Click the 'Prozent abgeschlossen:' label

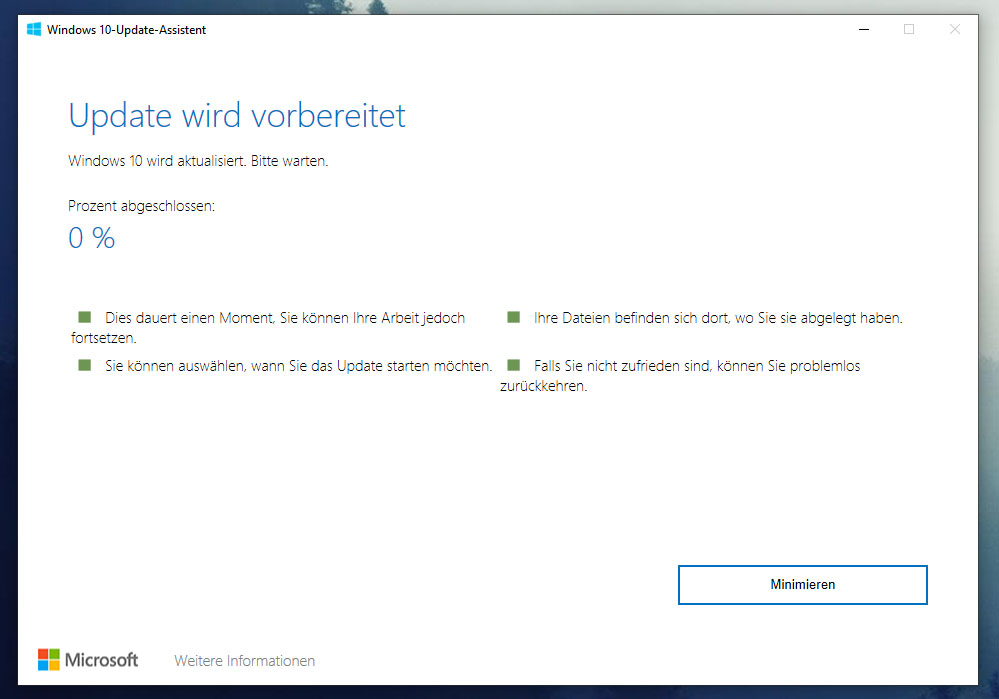pos(141,206)
